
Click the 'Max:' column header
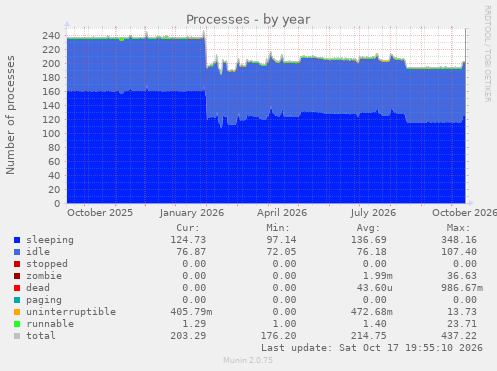coord(458,228)
